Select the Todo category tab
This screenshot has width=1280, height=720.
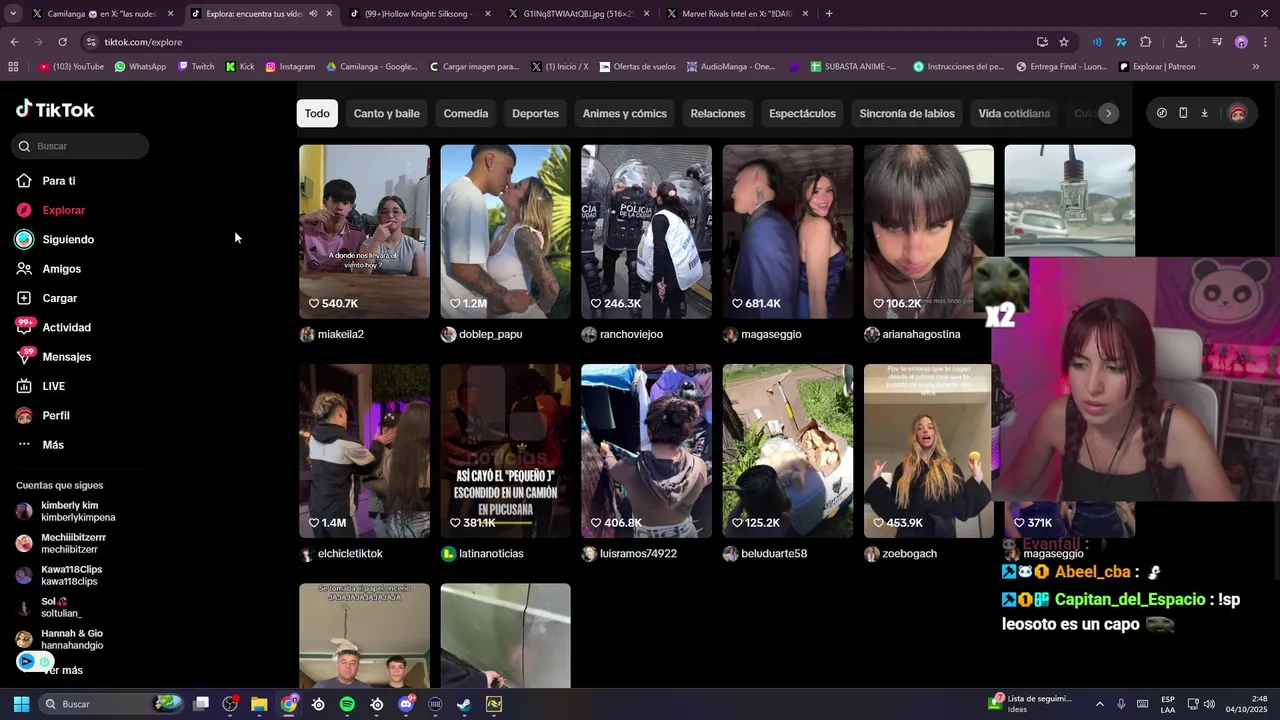coord(317,113)
